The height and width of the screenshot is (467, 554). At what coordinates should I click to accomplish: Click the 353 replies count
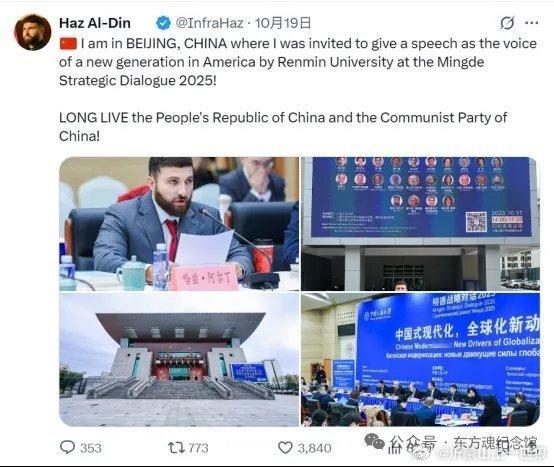(x=91, y=448)
